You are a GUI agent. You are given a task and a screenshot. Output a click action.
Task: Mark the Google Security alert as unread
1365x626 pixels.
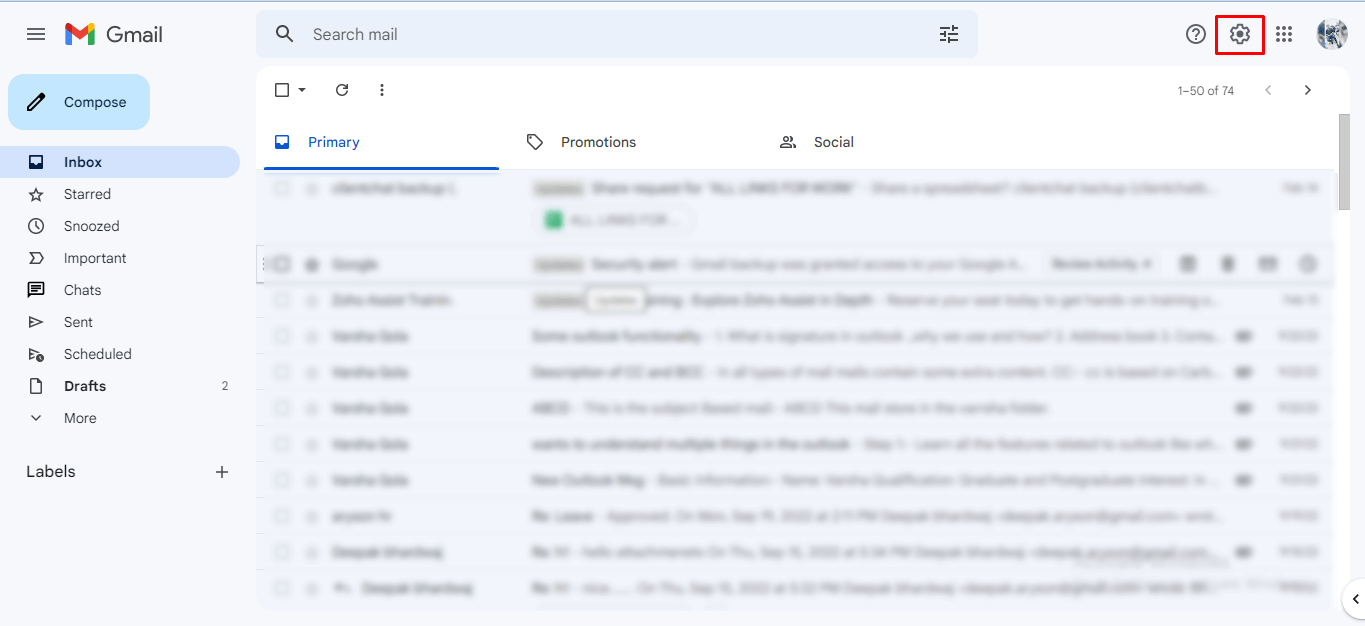point(1268,264)
